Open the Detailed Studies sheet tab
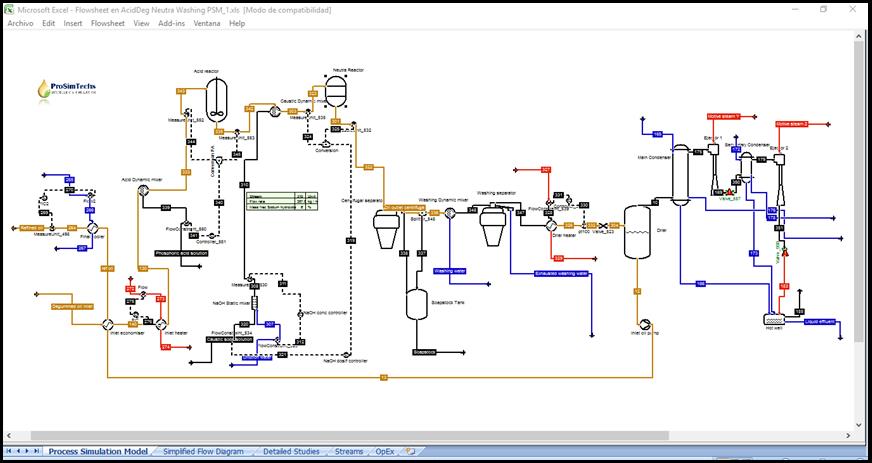872x463 pixels. [291, 452]
